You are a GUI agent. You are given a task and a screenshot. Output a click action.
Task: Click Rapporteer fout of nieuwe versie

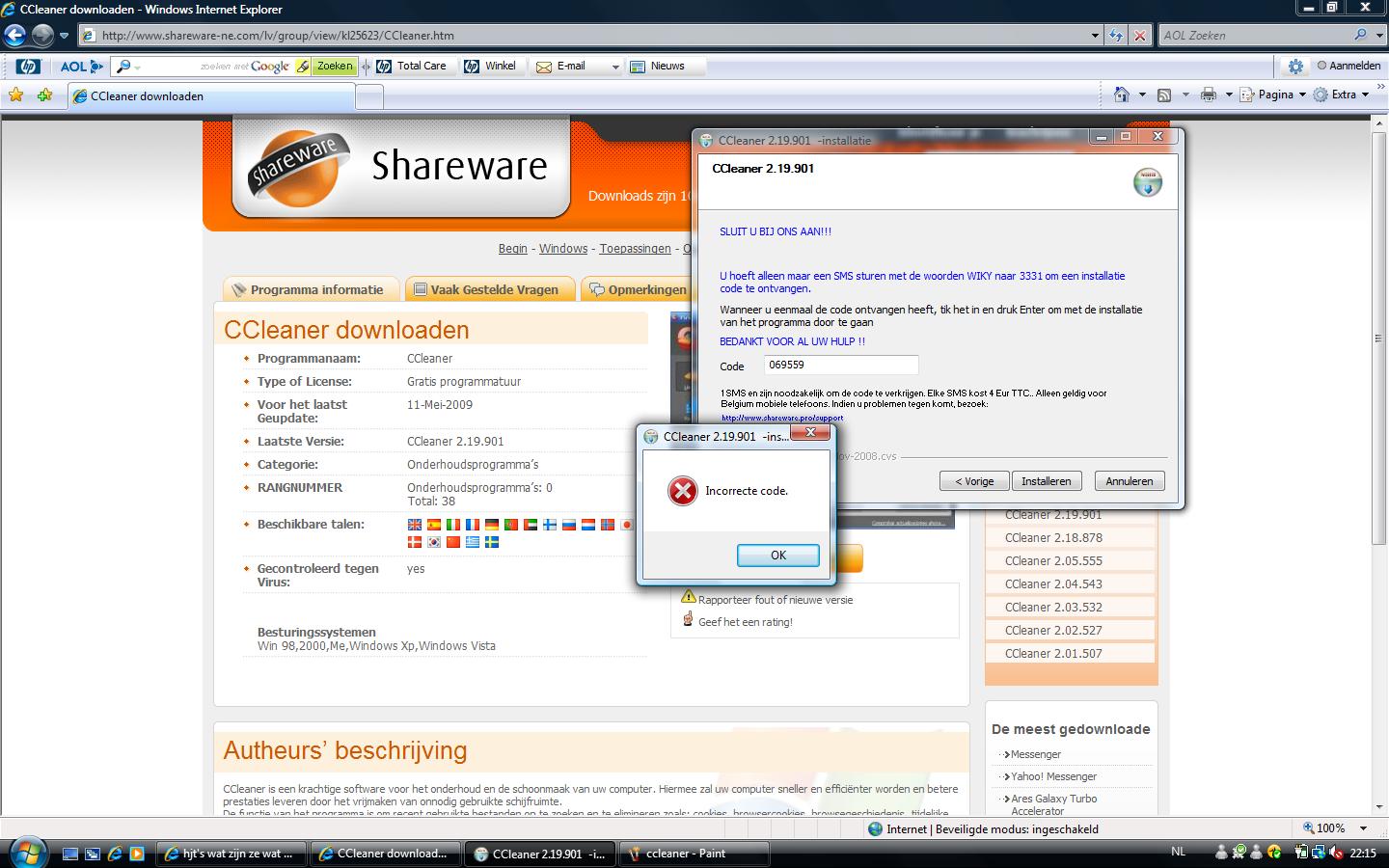click(776, 600)
